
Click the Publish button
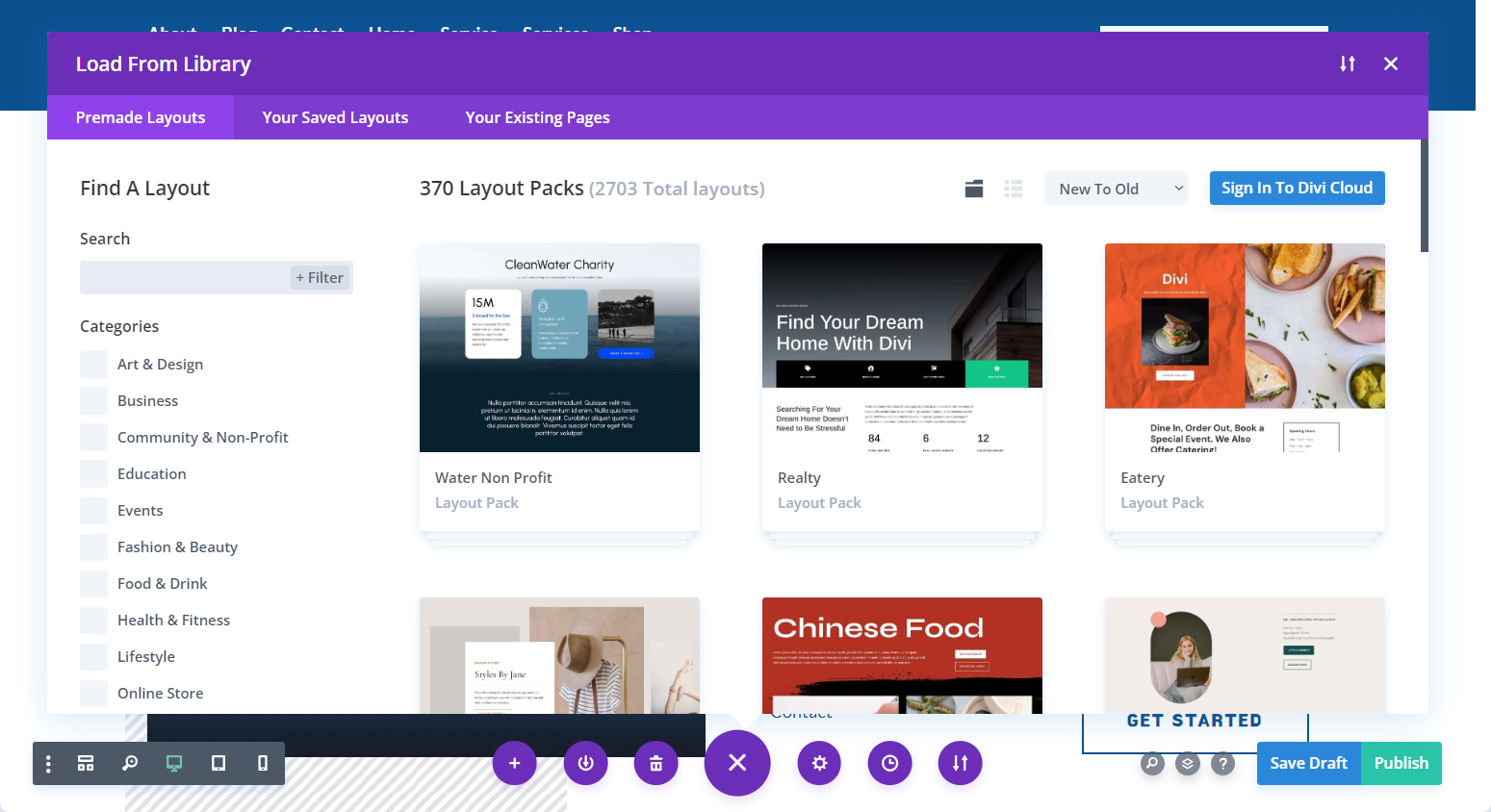[1401, 763]
